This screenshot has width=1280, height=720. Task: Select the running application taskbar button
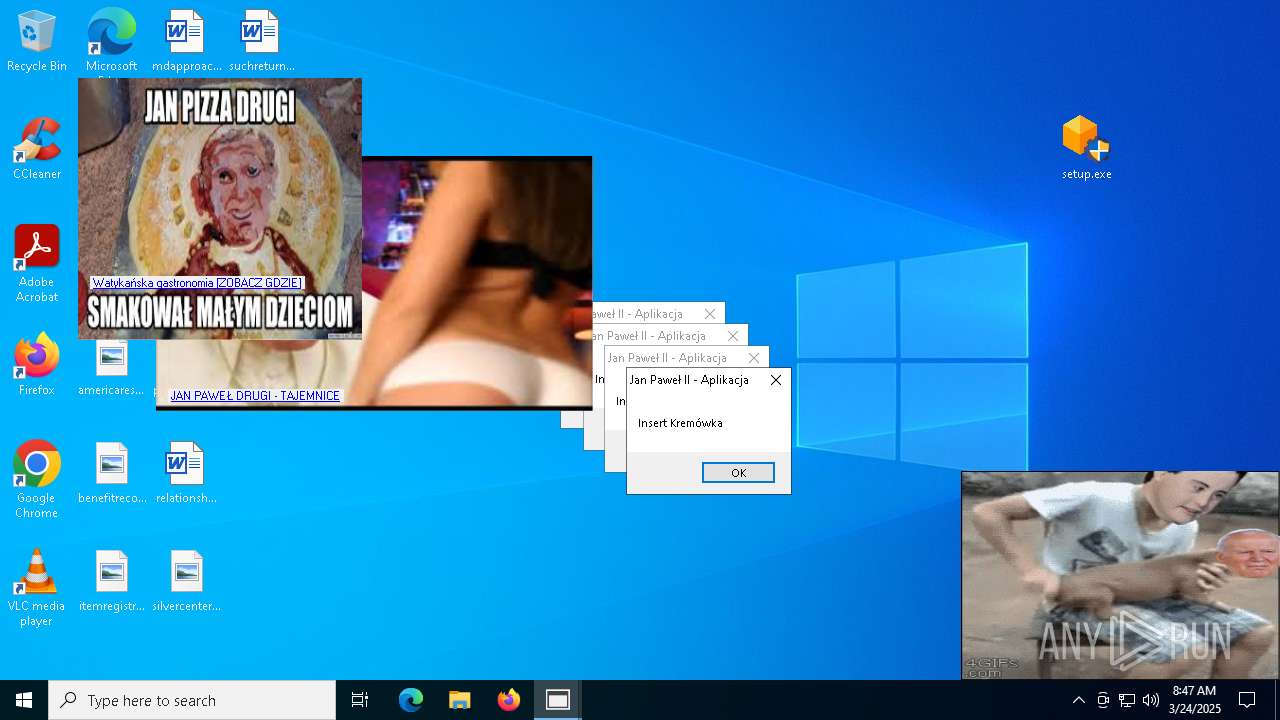point(558,700)
